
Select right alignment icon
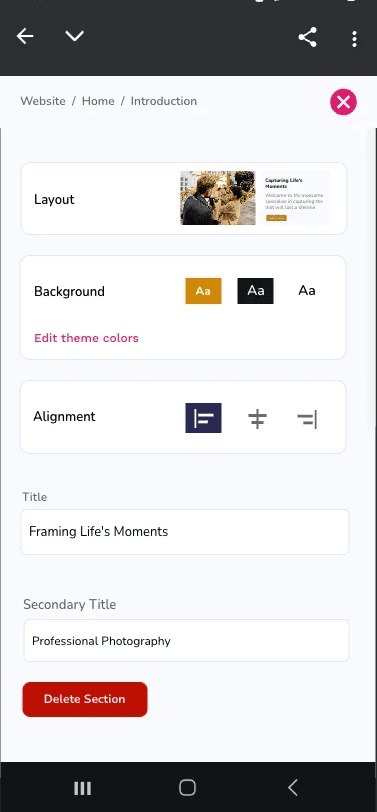(x=307, y=419)
